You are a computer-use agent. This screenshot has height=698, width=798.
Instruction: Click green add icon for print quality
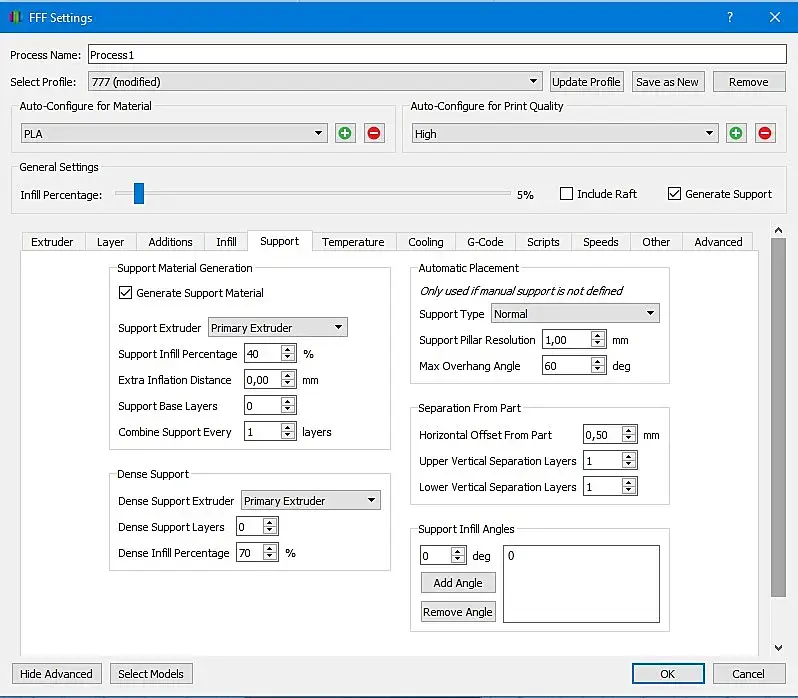coord(736,133)
